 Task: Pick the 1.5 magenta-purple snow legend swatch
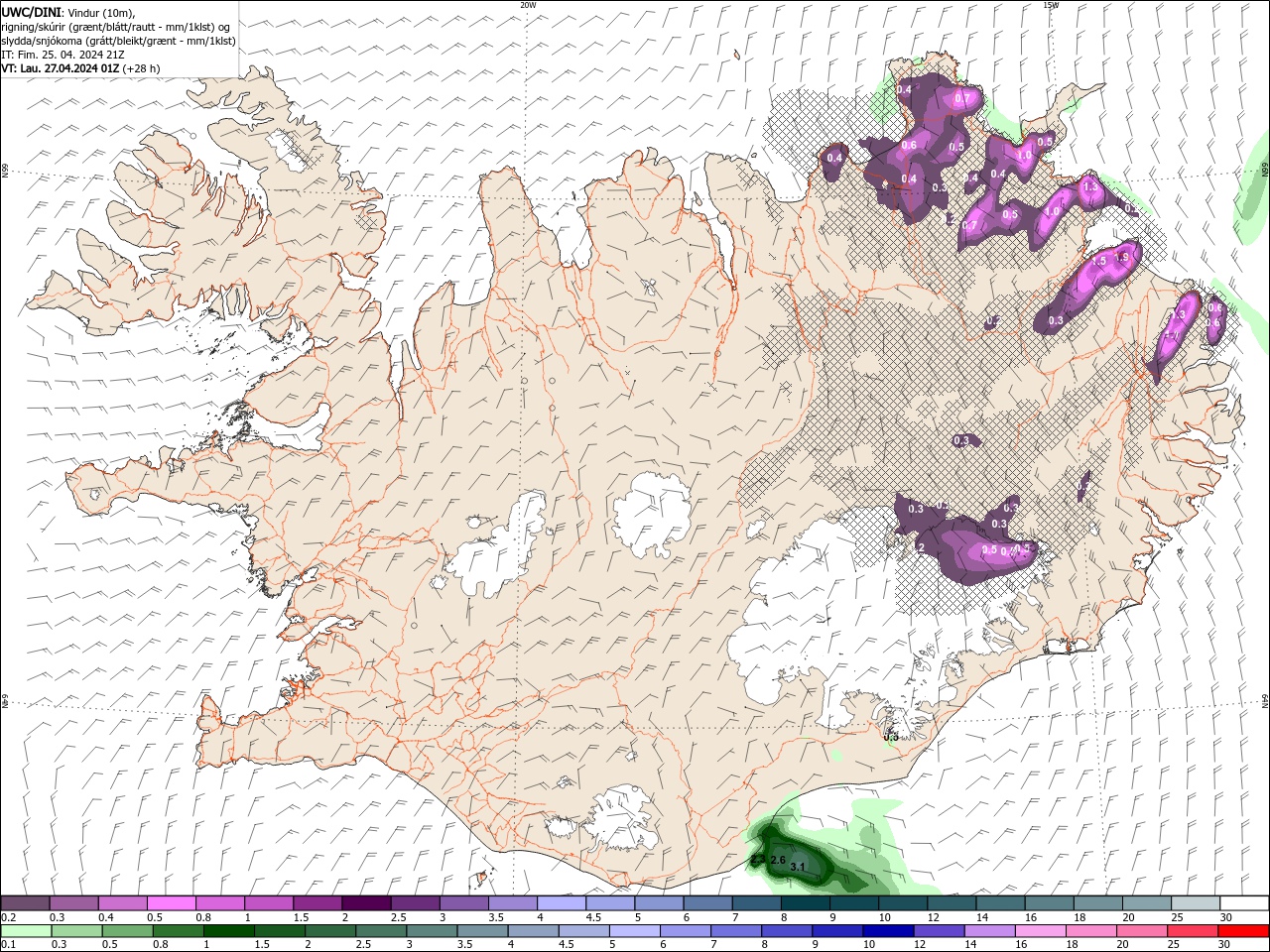tap(317, 903)
